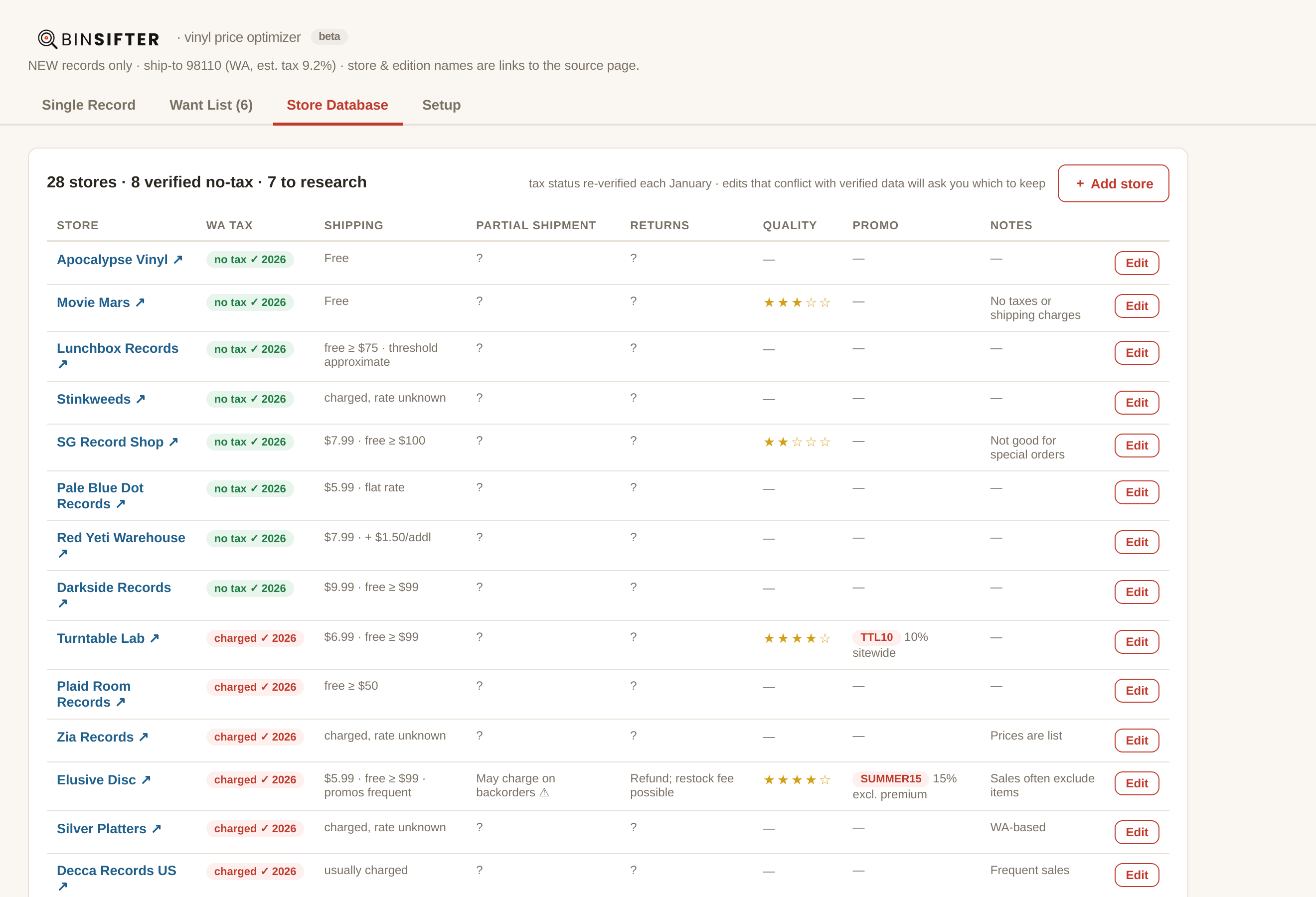Click the NOTES column header
Viewport: 1316px width, 897px height.
point(1011,225)
